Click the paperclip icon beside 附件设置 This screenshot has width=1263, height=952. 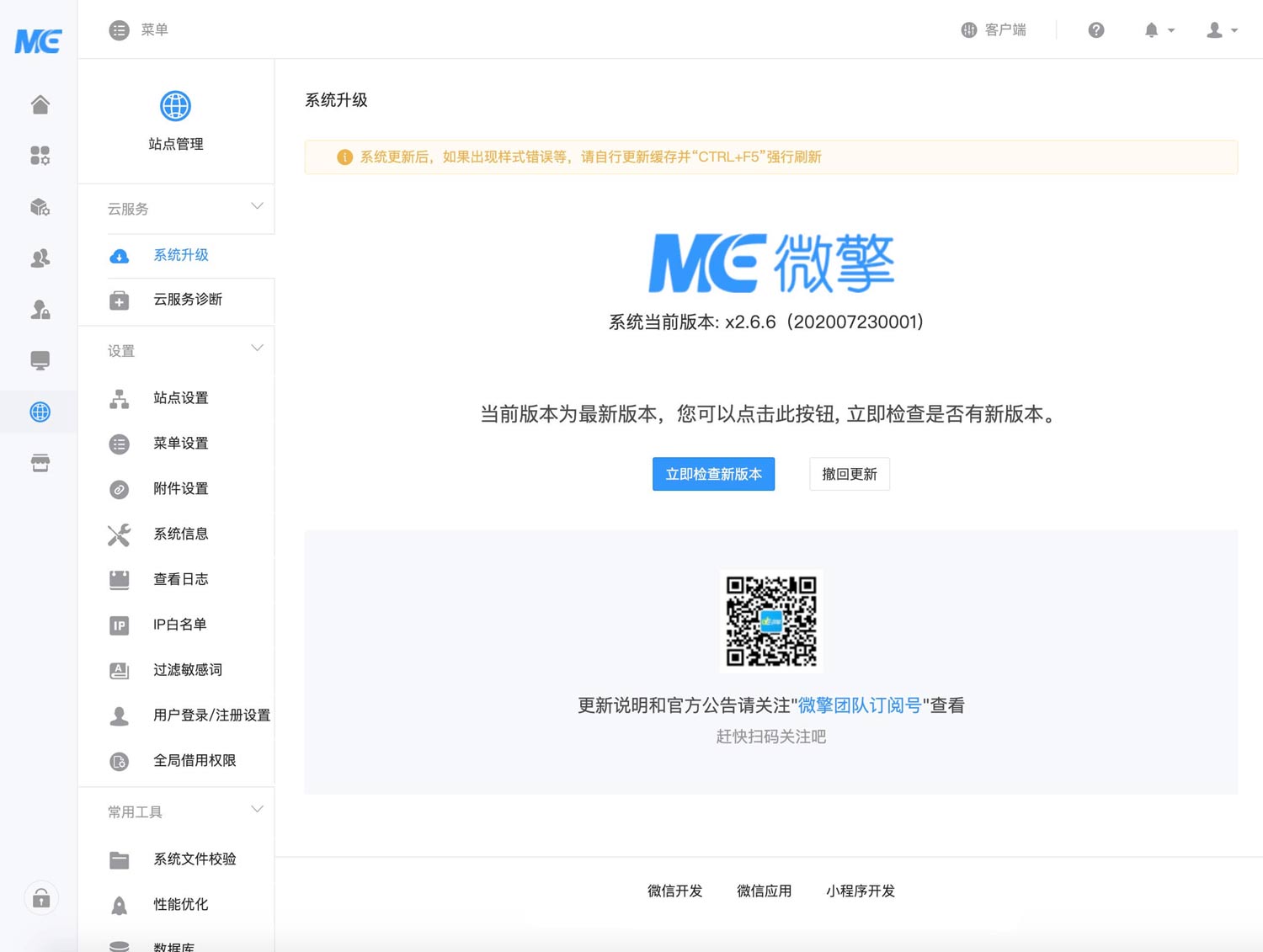pyautogui.click(x=120, y=490)
